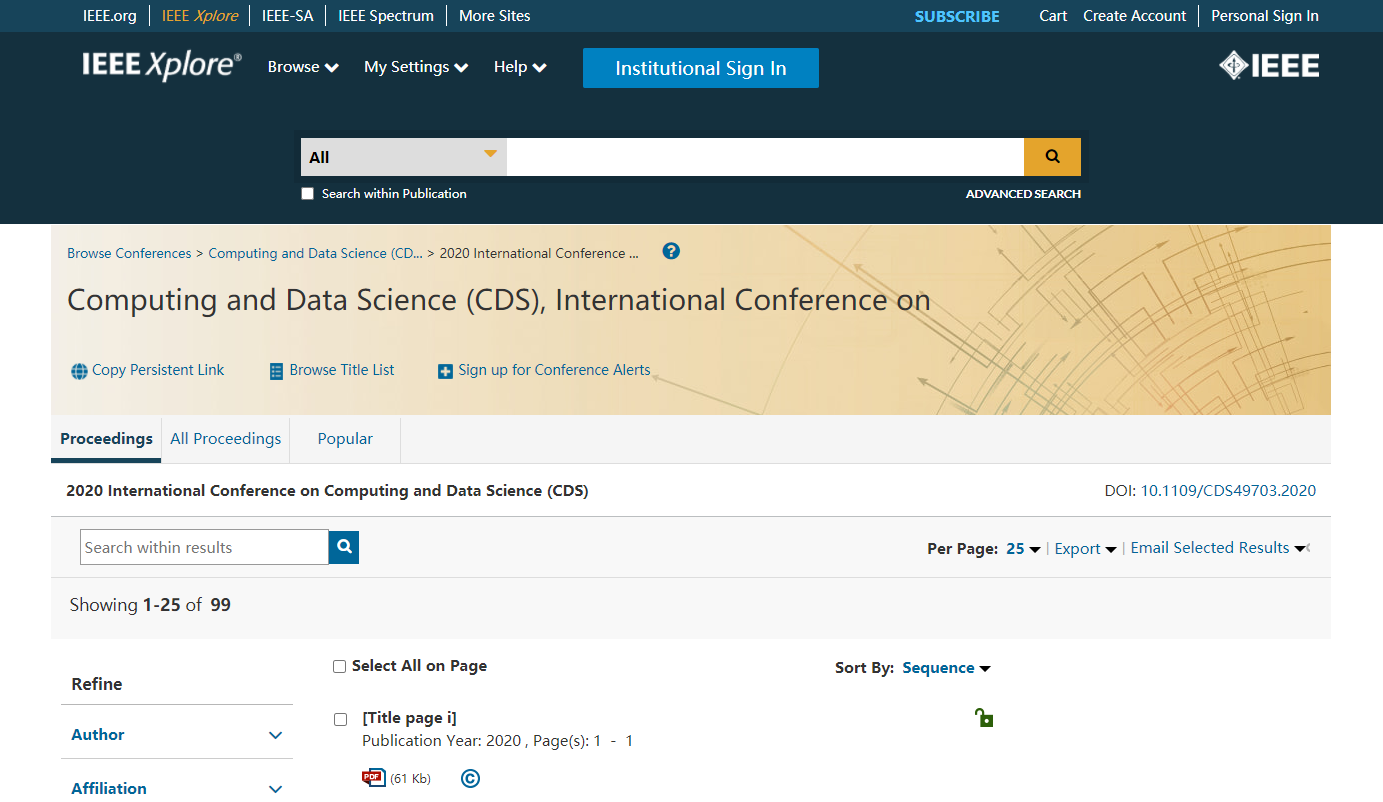Viewport: 1383px width, 802px height.
Task: Open the Sort By Sequence dropdown
Action: pyautogui.click(x=946, y=668)
